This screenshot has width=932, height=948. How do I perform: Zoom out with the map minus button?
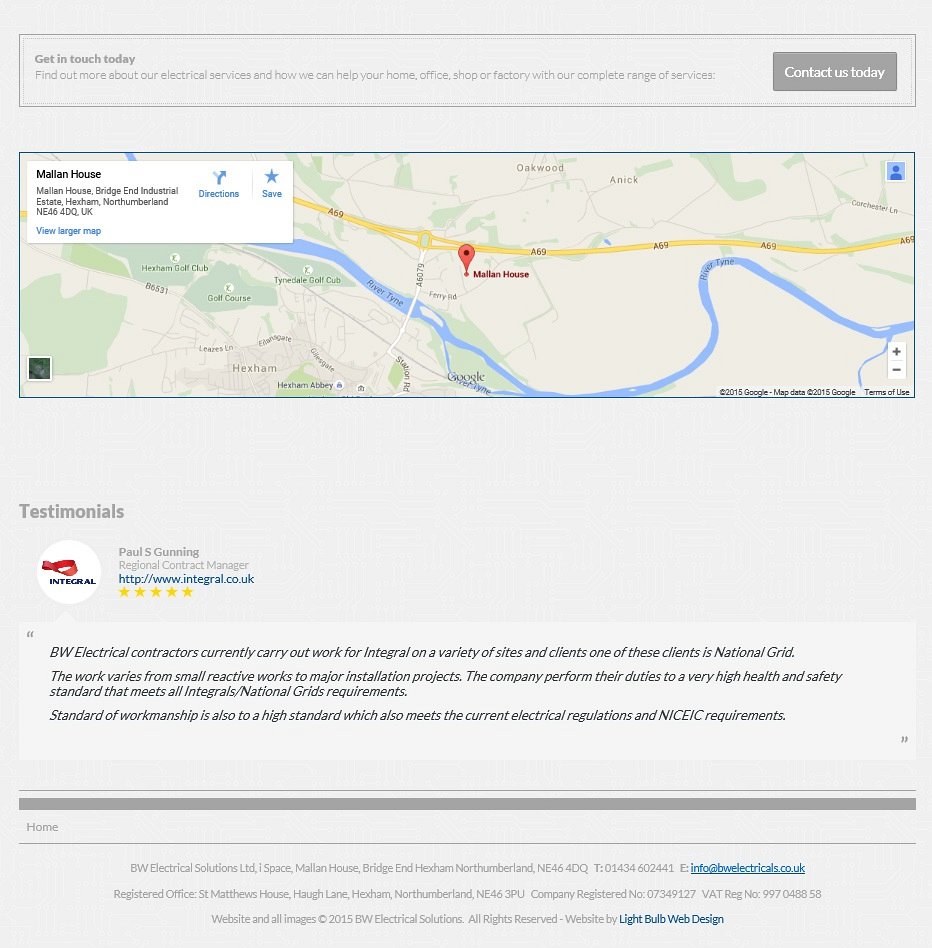[896, 369]
